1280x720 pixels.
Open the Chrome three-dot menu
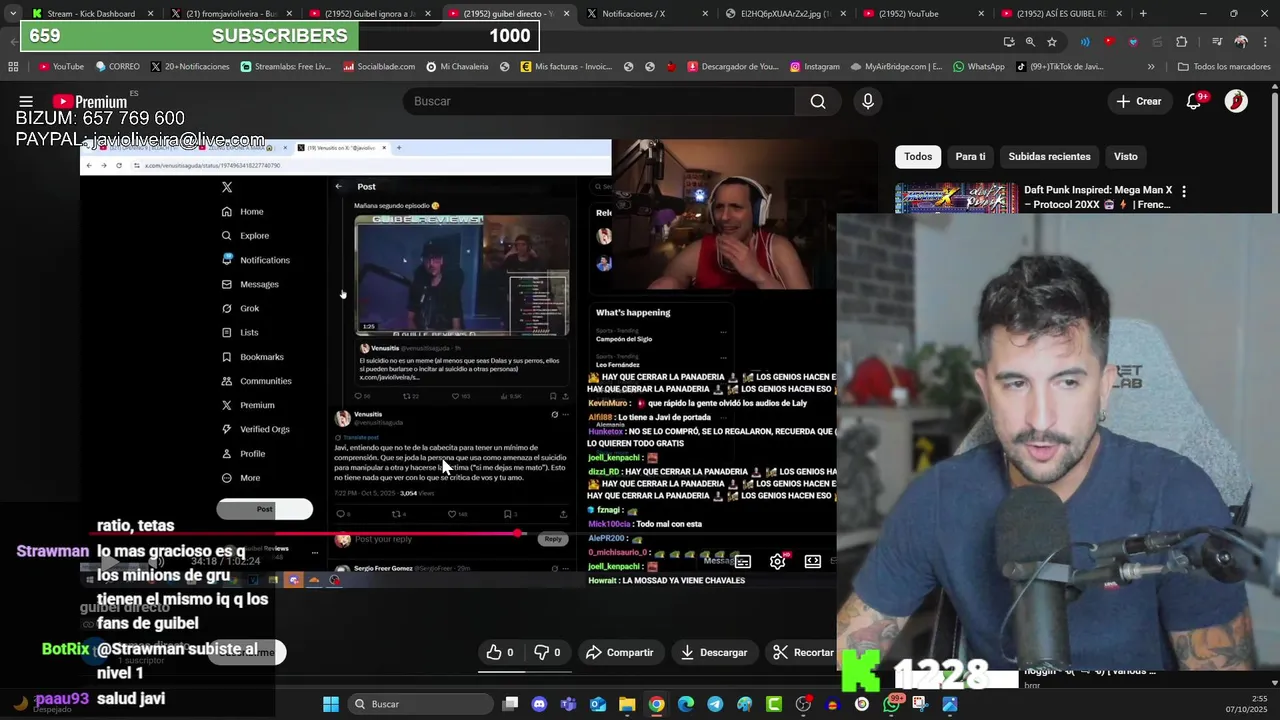[1265, 42]
